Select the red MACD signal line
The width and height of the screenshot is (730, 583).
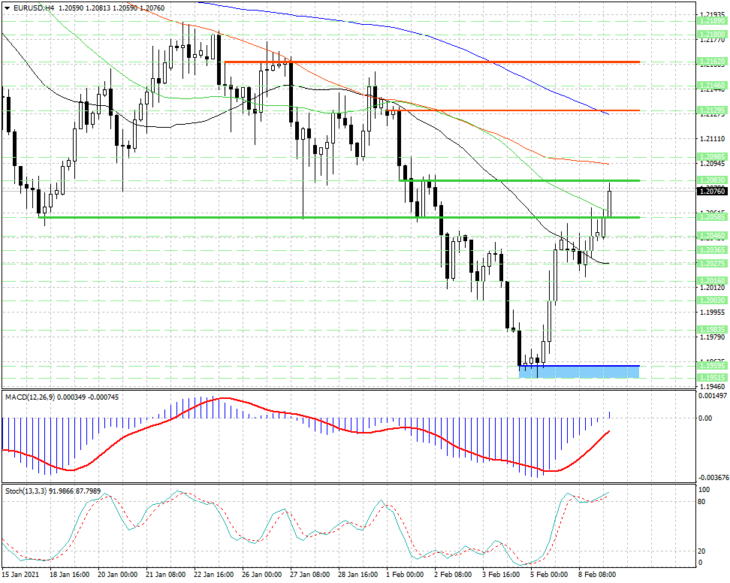307,435
